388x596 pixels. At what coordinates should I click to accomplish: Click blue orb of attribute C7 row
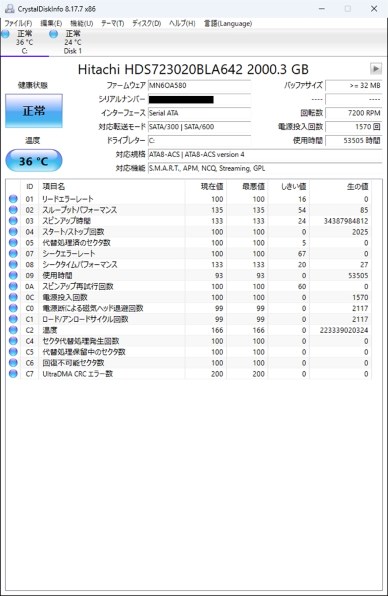point(13,374)
